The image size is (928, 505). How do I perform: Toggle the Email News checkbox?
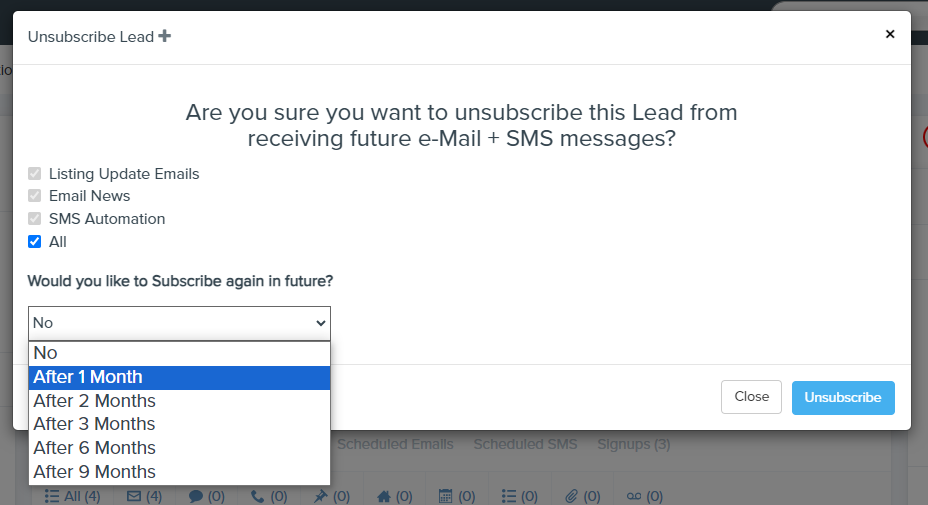[x=35, y=196]
